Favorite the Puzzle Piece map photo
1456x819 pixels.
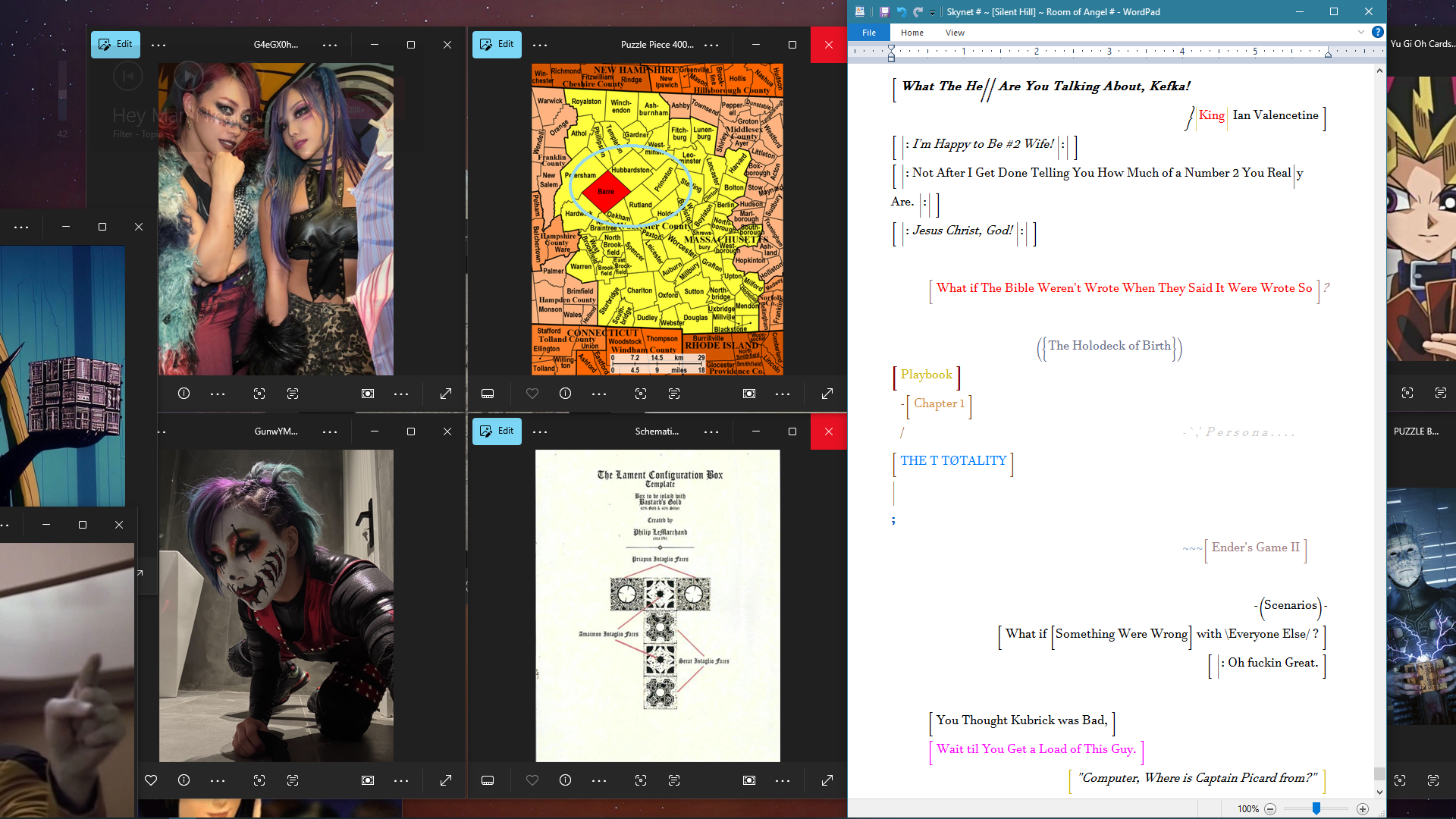532,394
